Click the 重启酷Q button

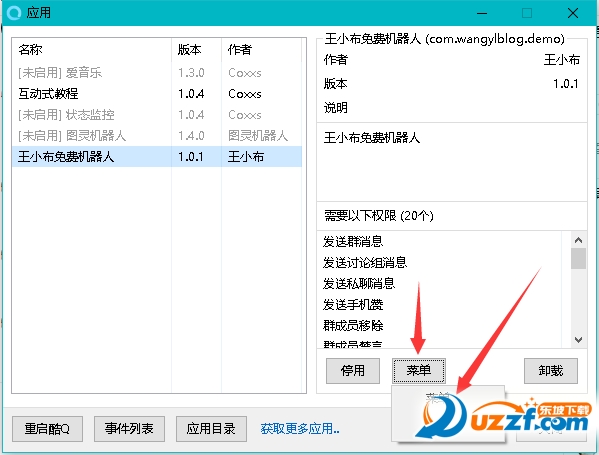click(x=47, y=429)
